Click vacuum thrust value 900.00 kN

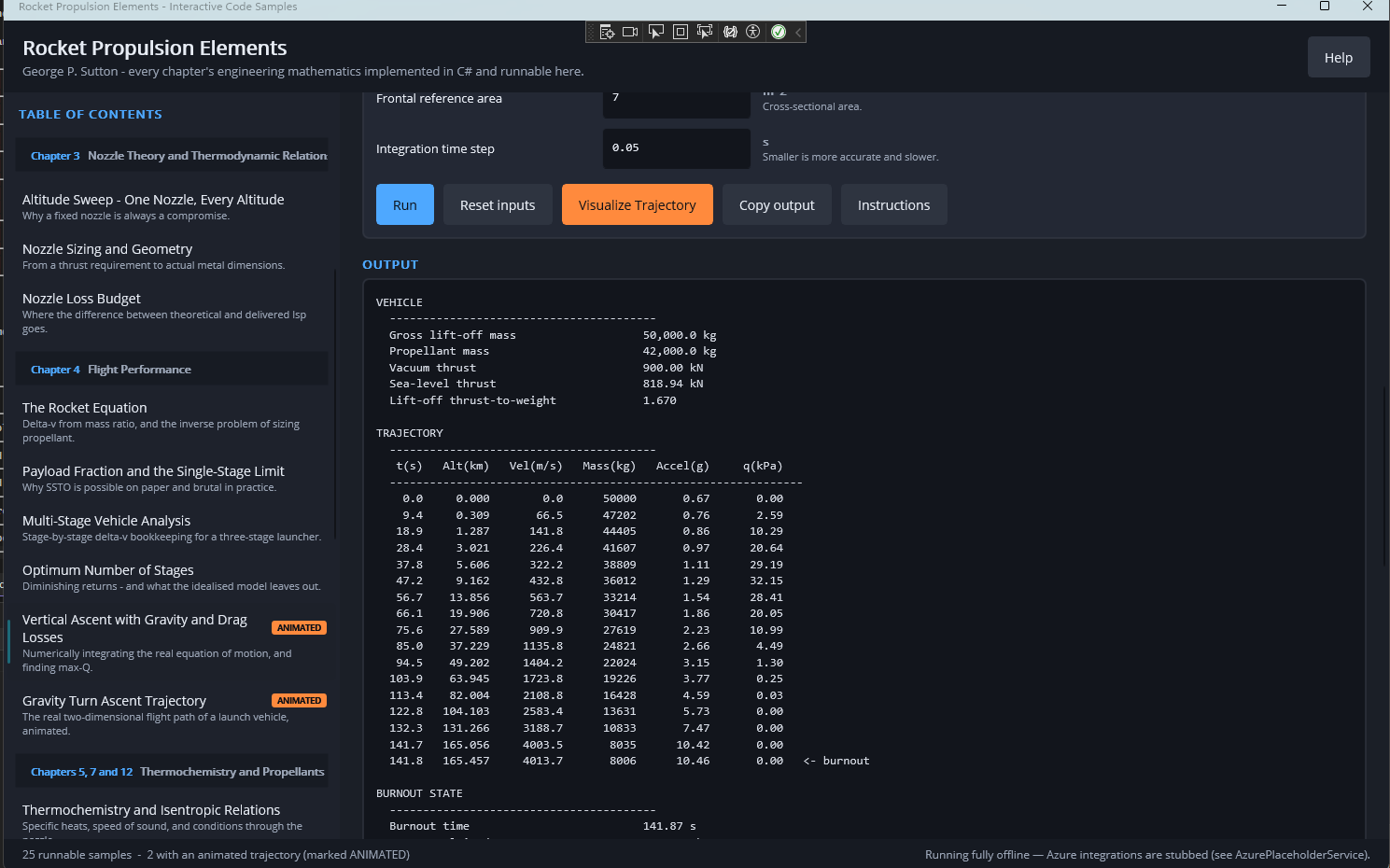[673, 368]
